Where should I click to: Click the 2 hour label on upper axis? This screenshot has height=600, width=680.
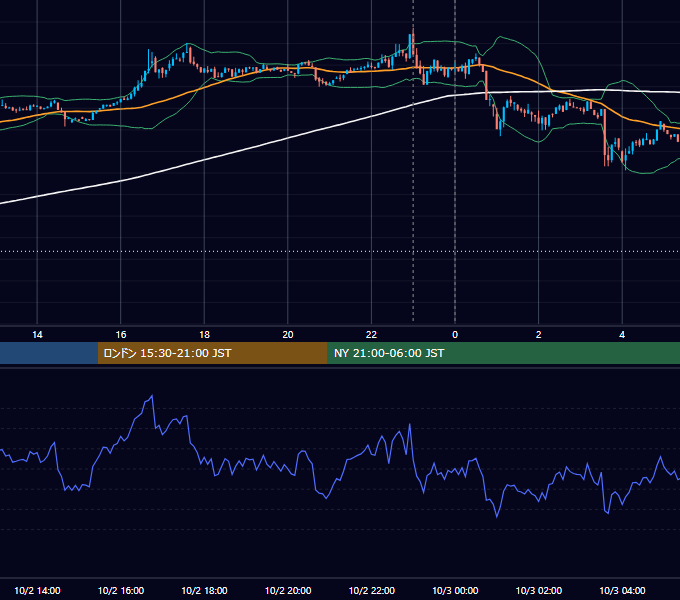pos(539,335)
